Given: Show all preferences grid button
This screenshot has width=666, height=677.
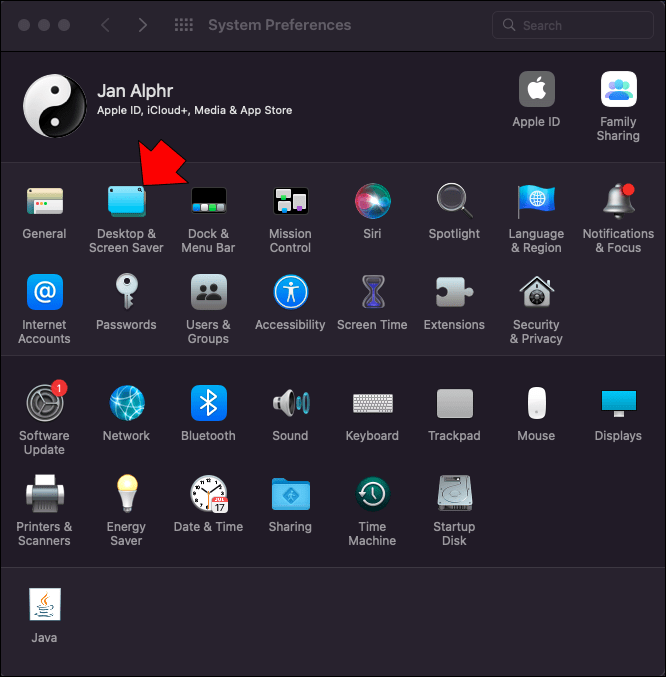Looking at the screenshot, I should coord(184,25).
